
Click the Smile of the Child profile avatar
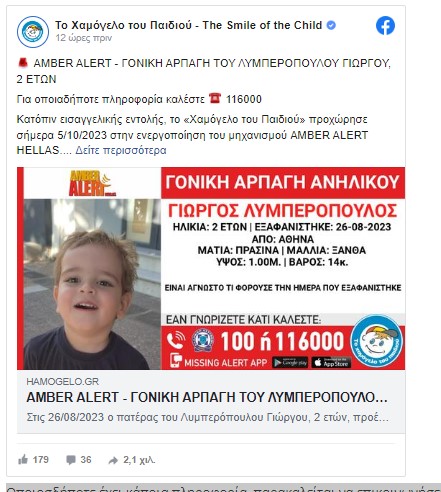[33, 32]
